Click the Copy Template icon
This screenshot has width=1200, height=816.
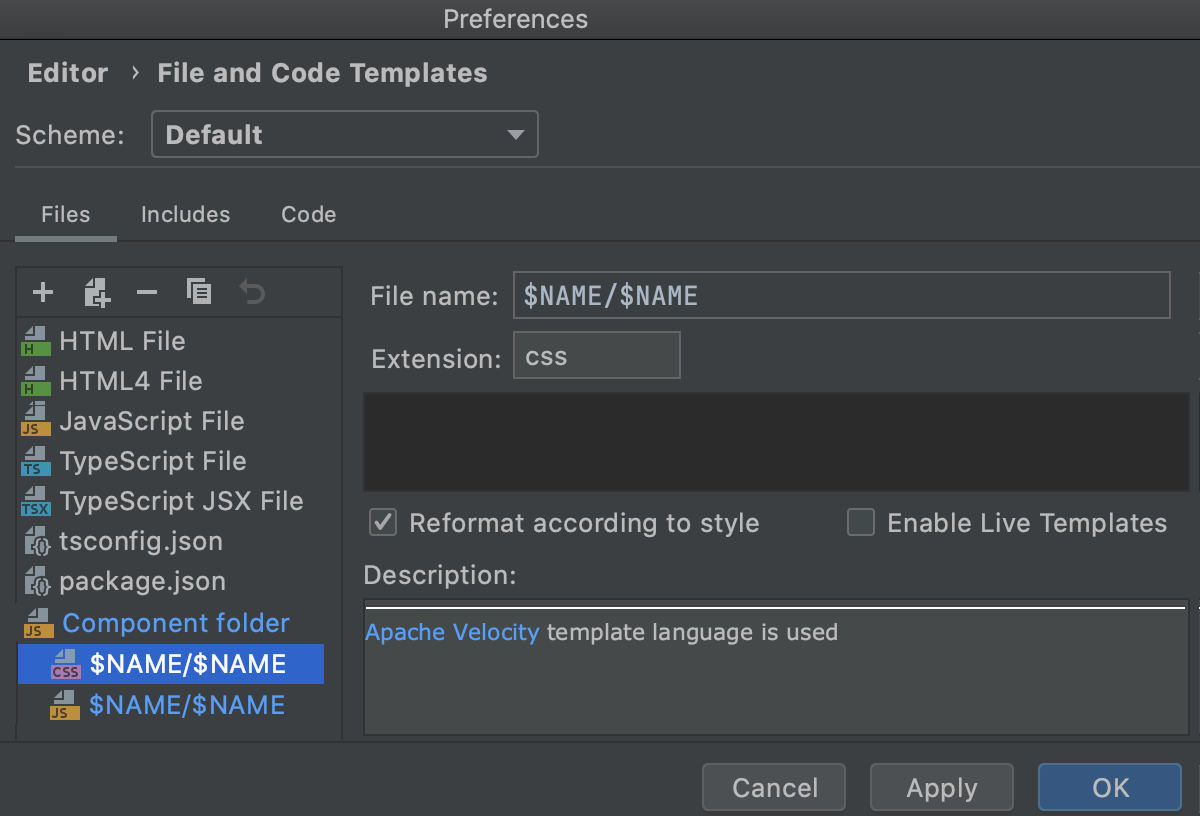pos(199,293)
